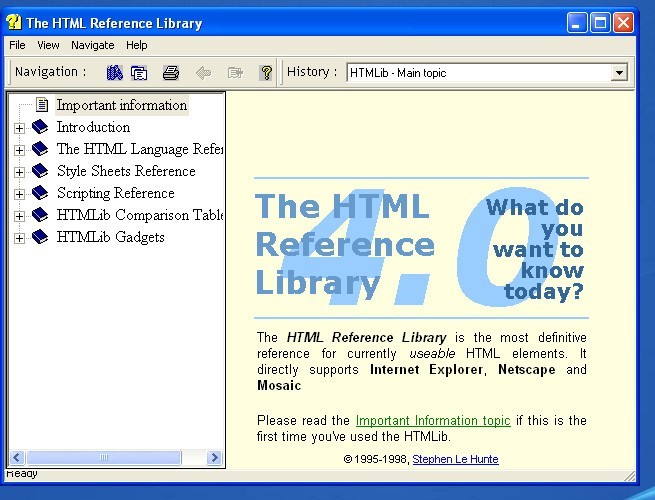Click the Style Sheets Reference book icon
Viewport: 655px width, 500px height.
pos(40,170)
